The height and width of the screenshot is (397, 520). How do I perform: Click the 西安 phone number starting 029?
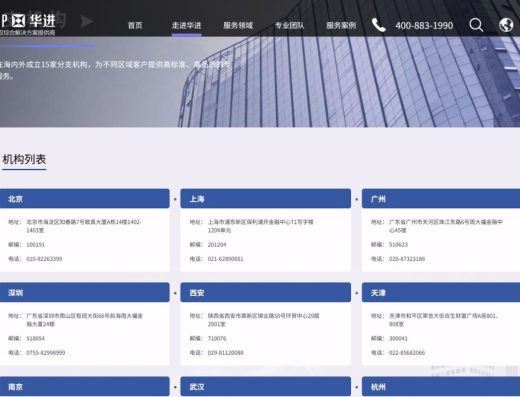pyautogui.click(x=225, y=353)
